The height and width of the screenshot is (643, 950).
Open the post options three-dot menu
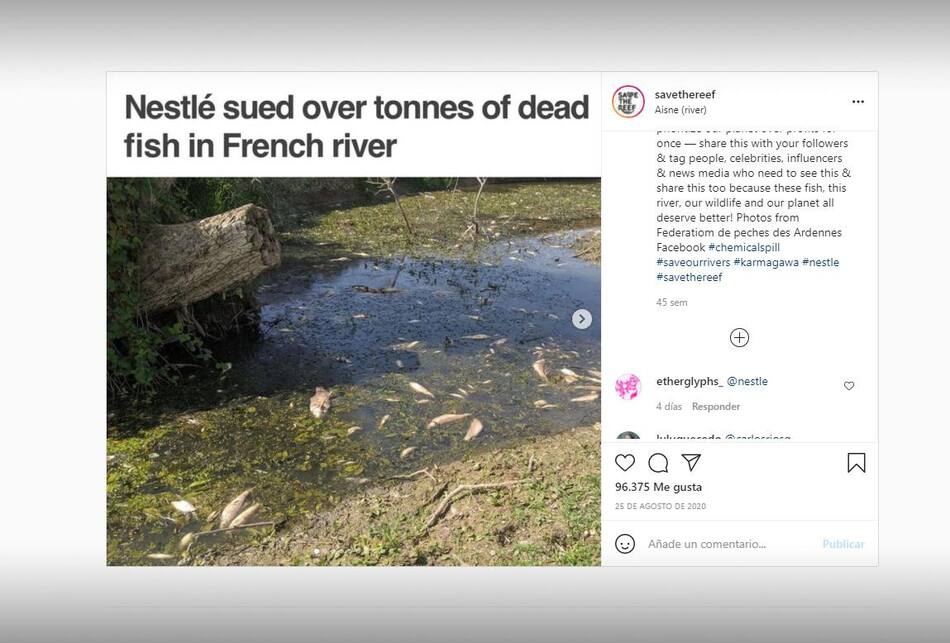pos(858,101)
